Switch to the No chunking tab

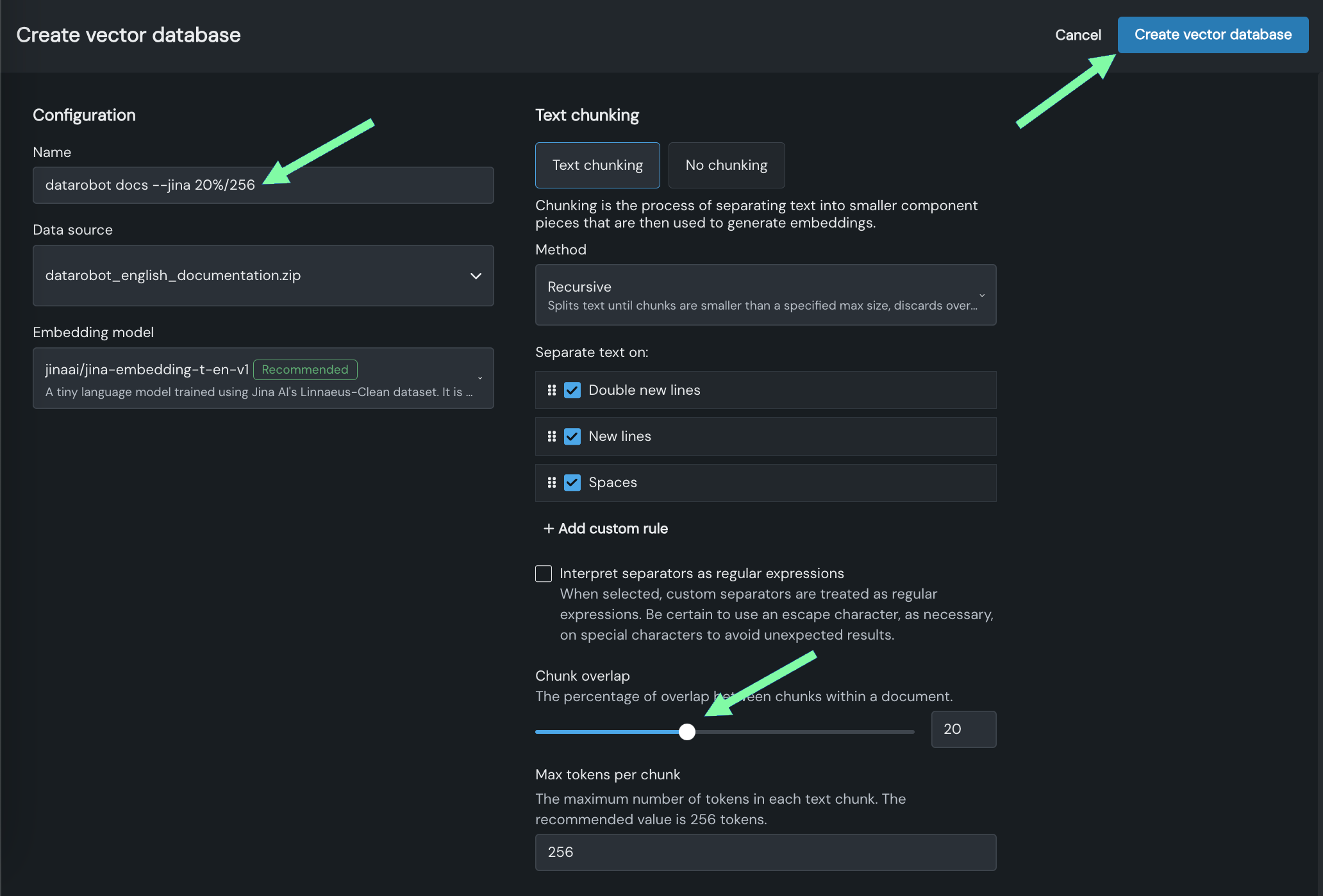point(726,165)
